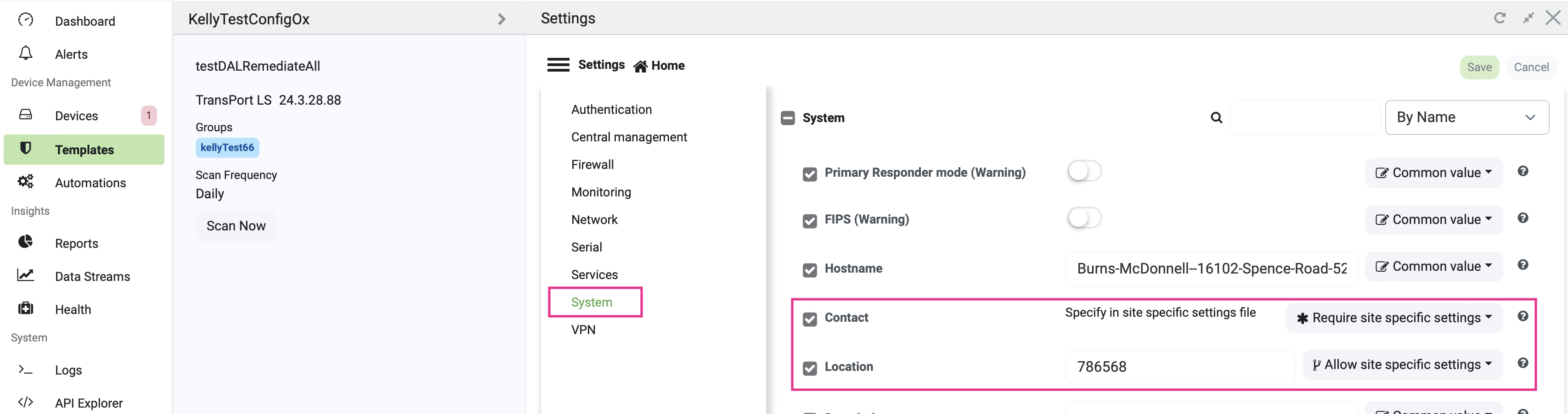
Task: Click the kellyTest66 group tag
Action: click(227, 148)
